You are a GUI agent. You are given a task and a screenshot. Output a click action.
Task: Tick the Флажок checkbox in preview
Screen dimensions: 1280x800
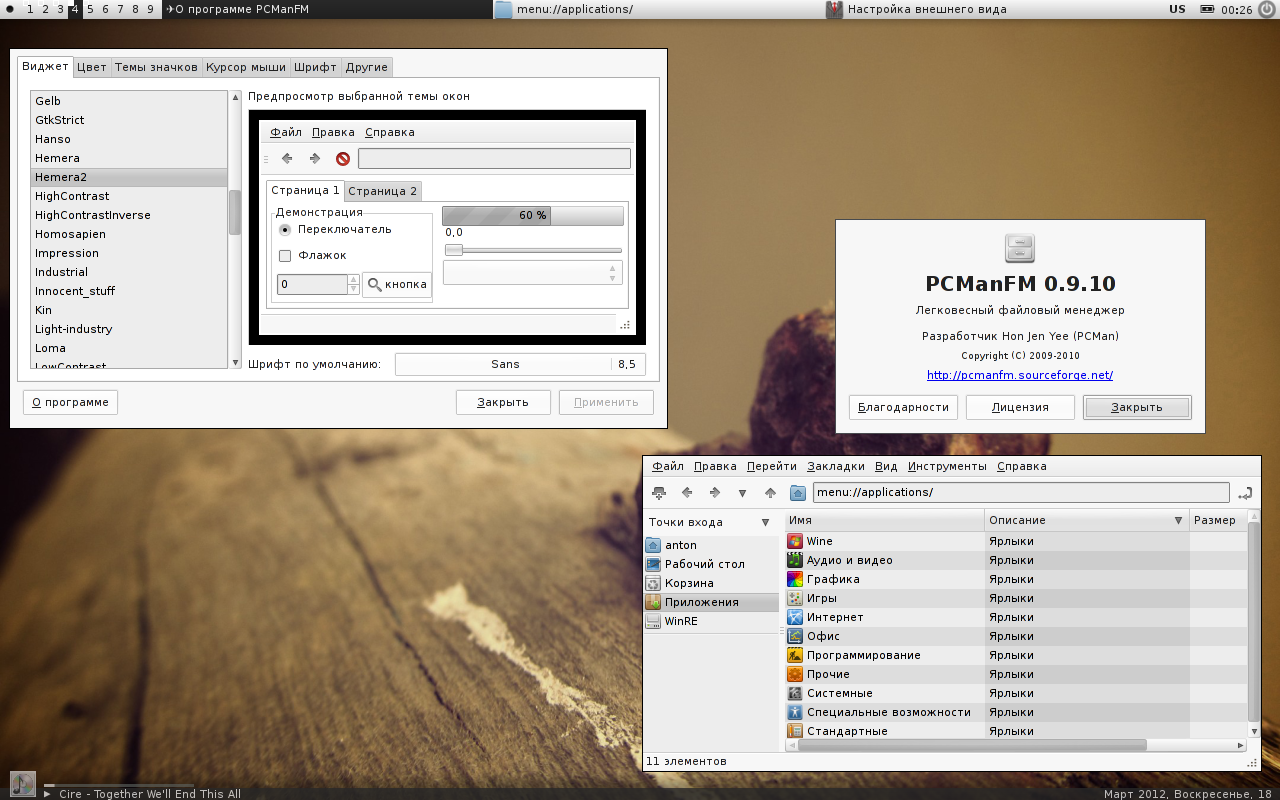[285, 255]
